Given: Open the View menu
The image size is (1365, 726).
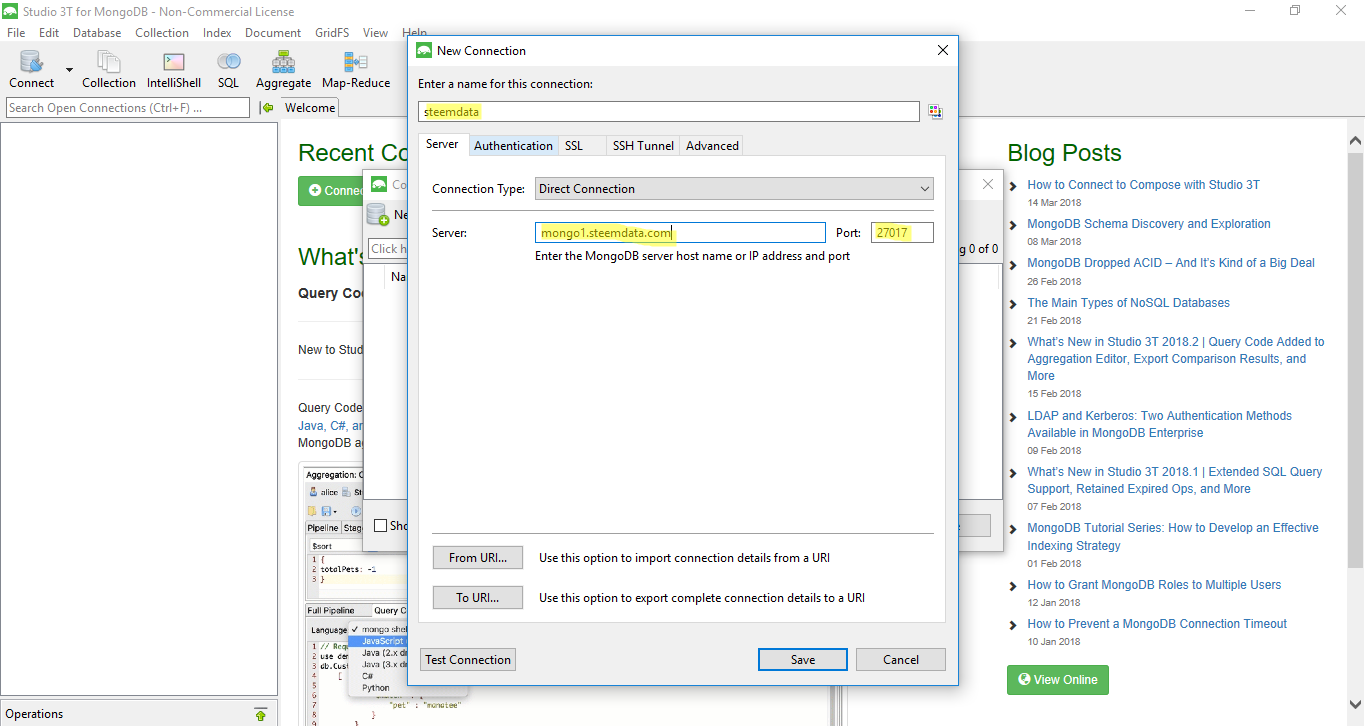Looking at the screenshot, I should click(x=376, y=33).
